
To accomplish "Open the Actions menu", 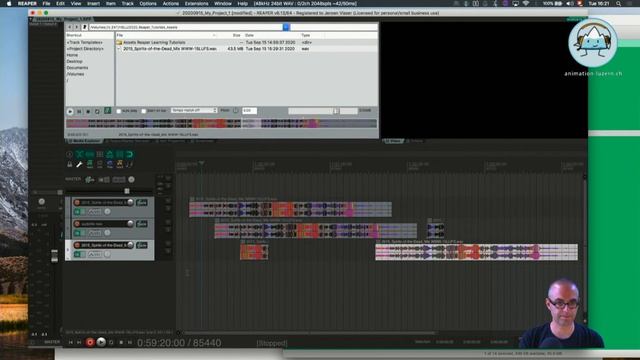I will (171, 3).
